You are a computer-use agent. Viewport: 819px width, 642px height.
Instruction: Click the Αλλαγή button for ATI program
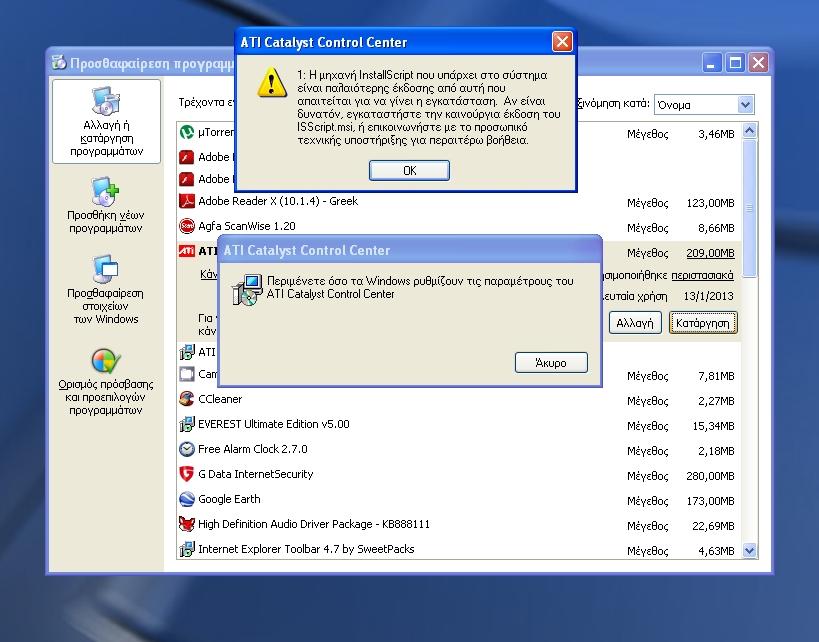(x=635, y=323)
